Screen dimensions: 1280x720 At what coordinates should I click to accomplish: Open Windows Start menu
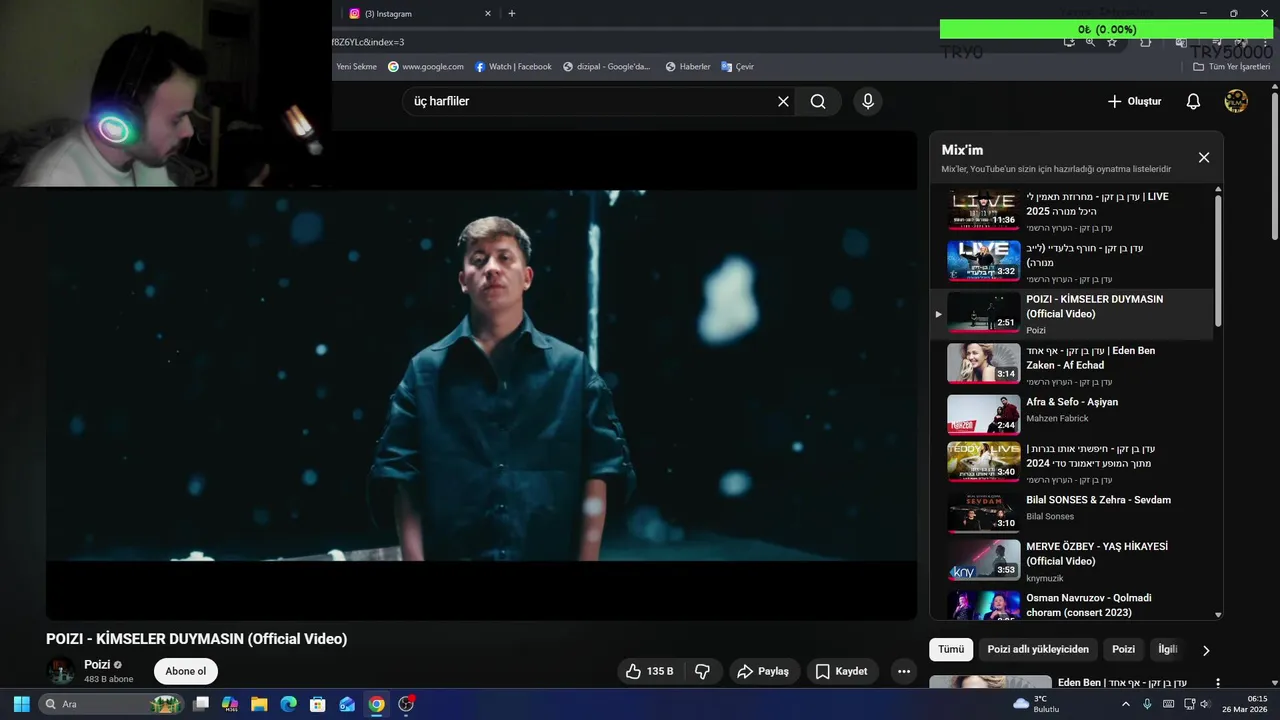(21, 704)
